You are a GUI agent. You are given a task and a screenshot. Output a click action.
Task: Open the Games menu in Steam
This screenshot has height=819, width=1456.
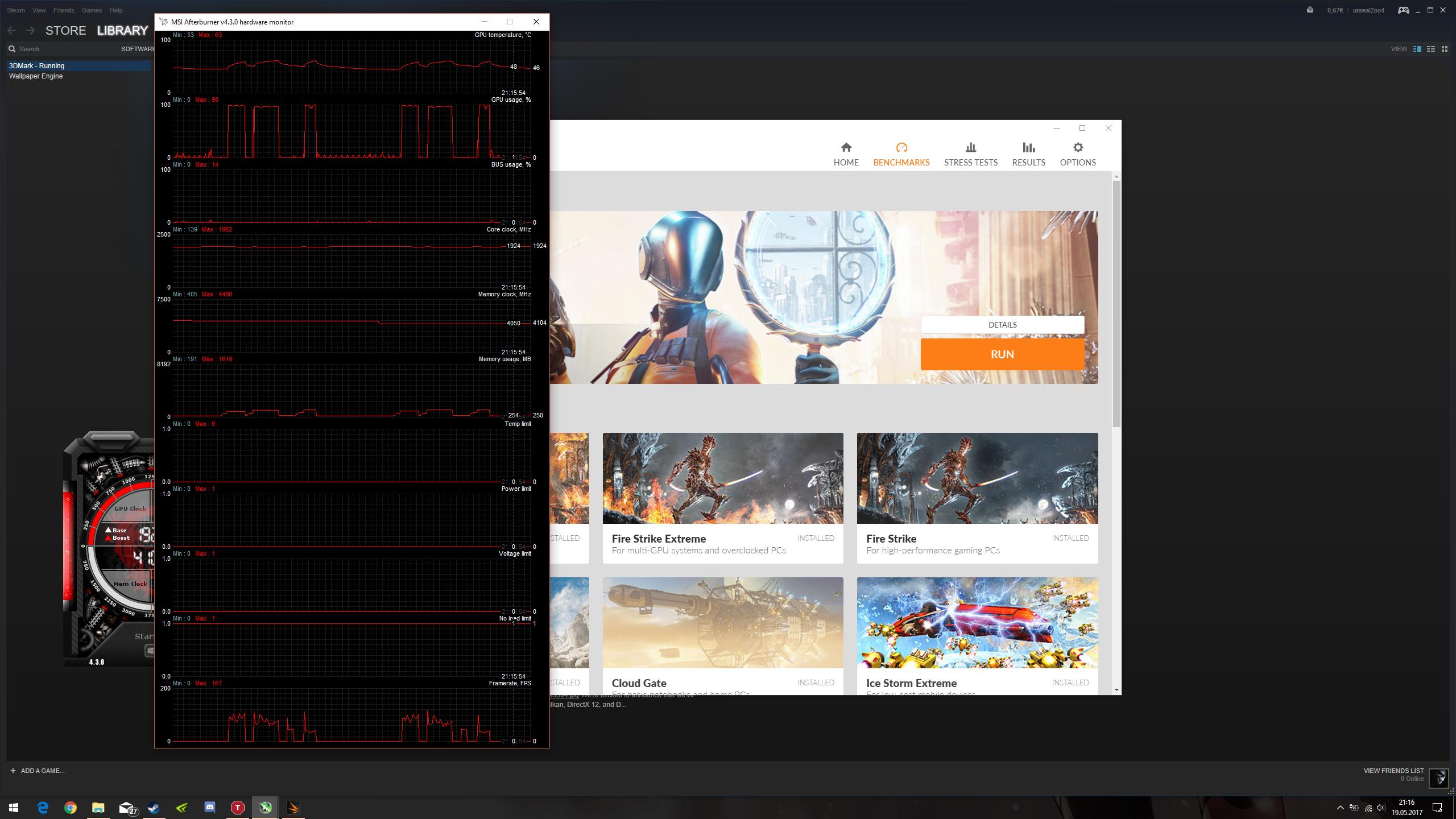(x=92, y=10)
